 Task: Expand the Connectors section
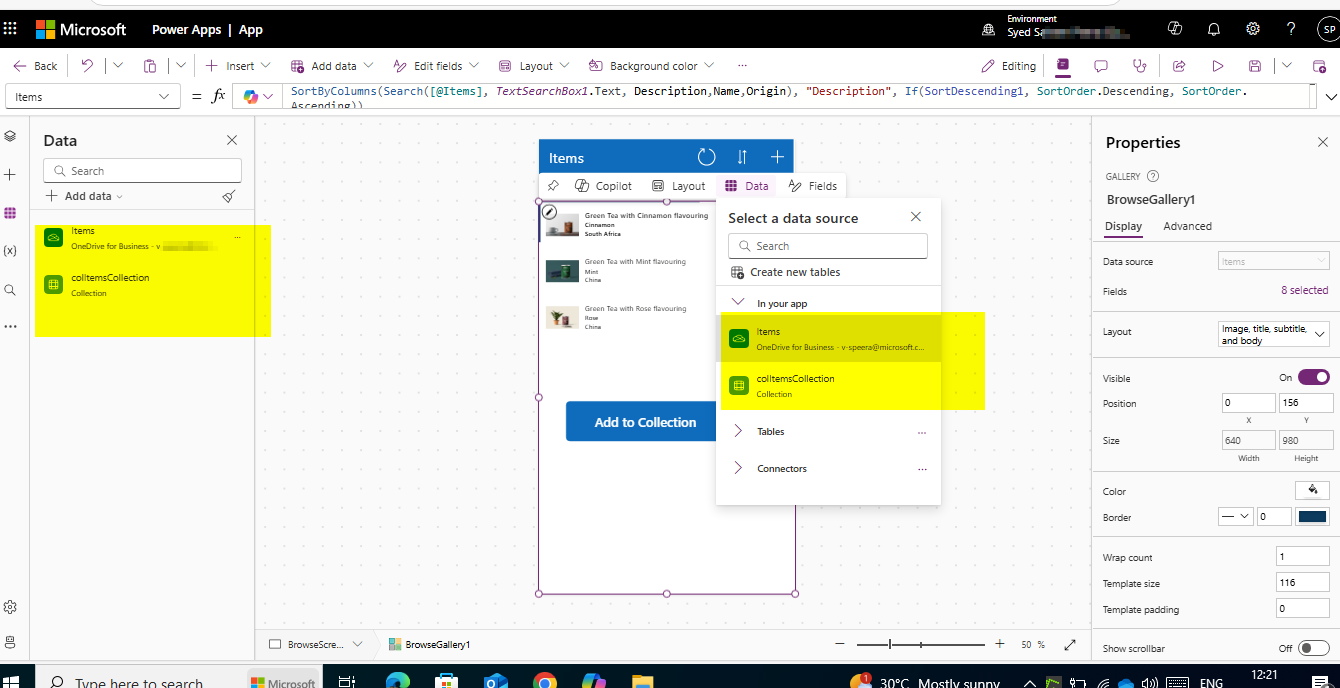738,468
